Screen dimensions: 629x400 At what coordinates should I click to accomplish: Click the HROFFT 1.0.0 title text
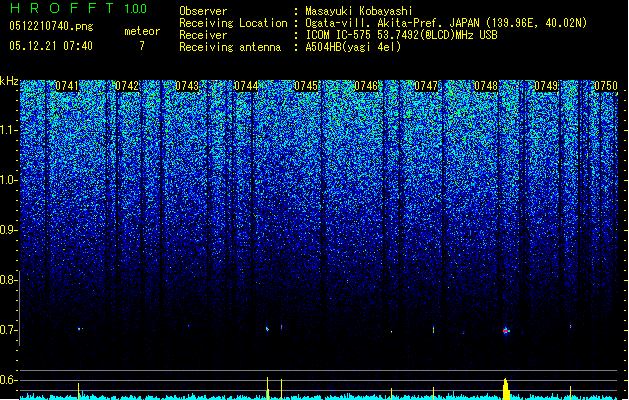(79, 8)
